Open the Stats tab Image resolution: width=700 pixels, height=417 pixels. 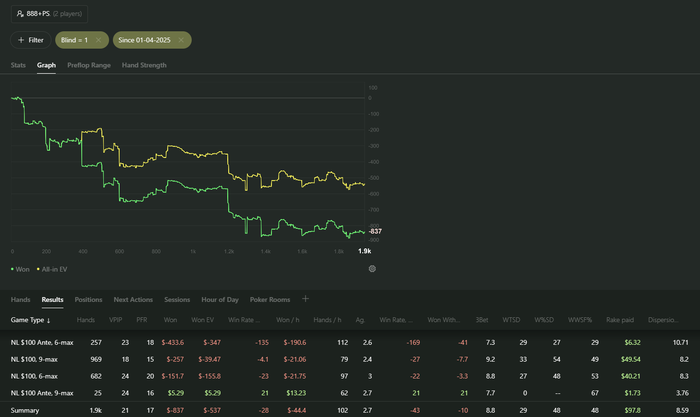[x=18, y=65]
